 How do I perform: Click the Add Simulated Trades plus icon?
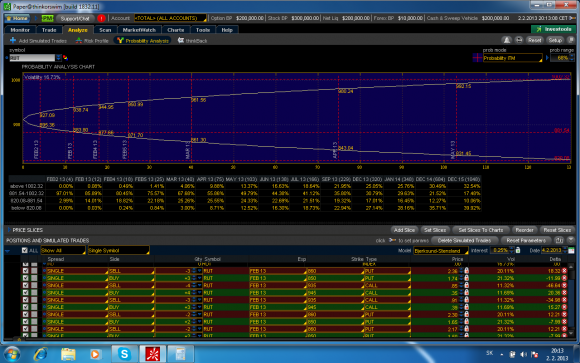(13, 40)
